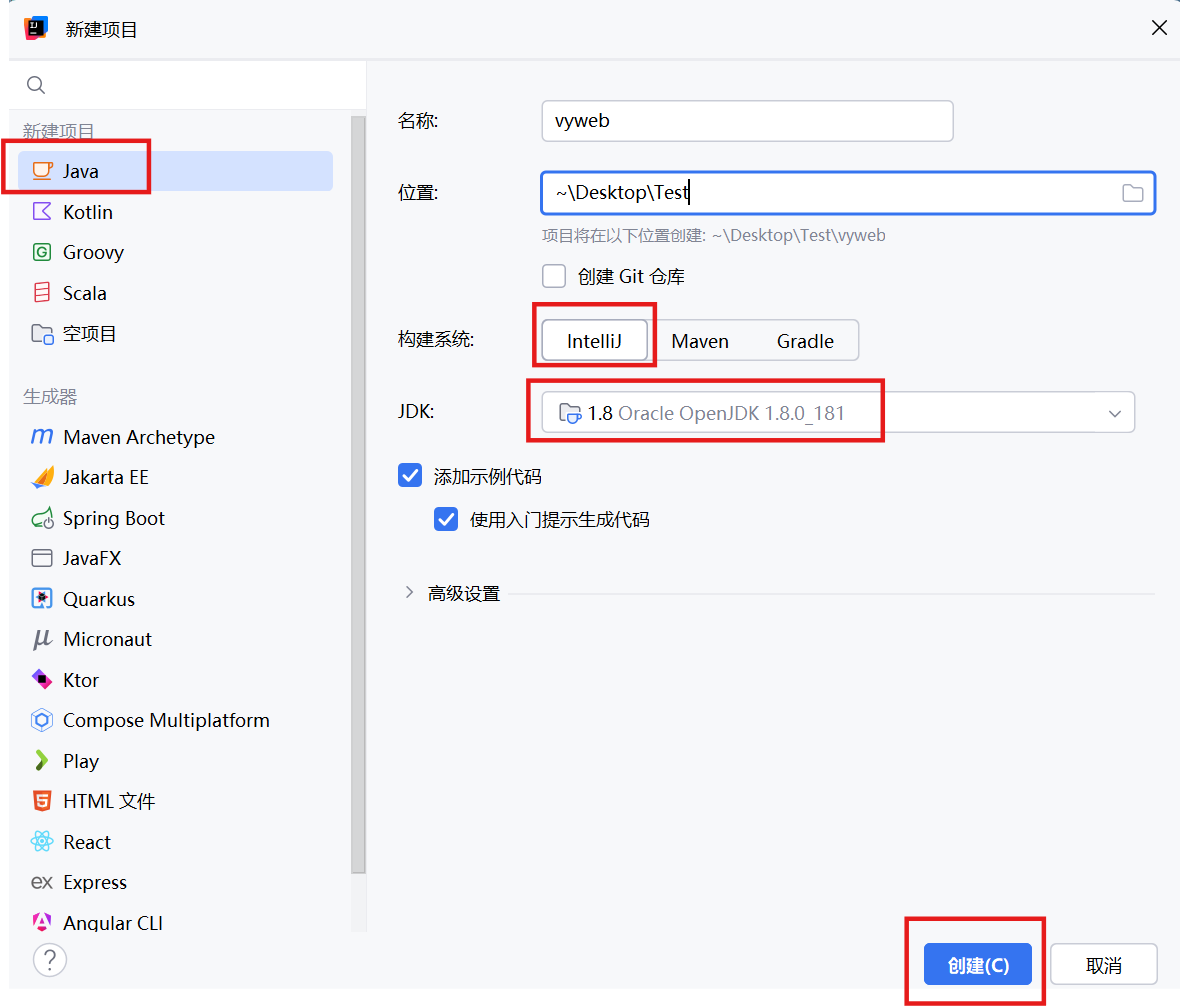Select Spring Boot generator text

[114, 519]
